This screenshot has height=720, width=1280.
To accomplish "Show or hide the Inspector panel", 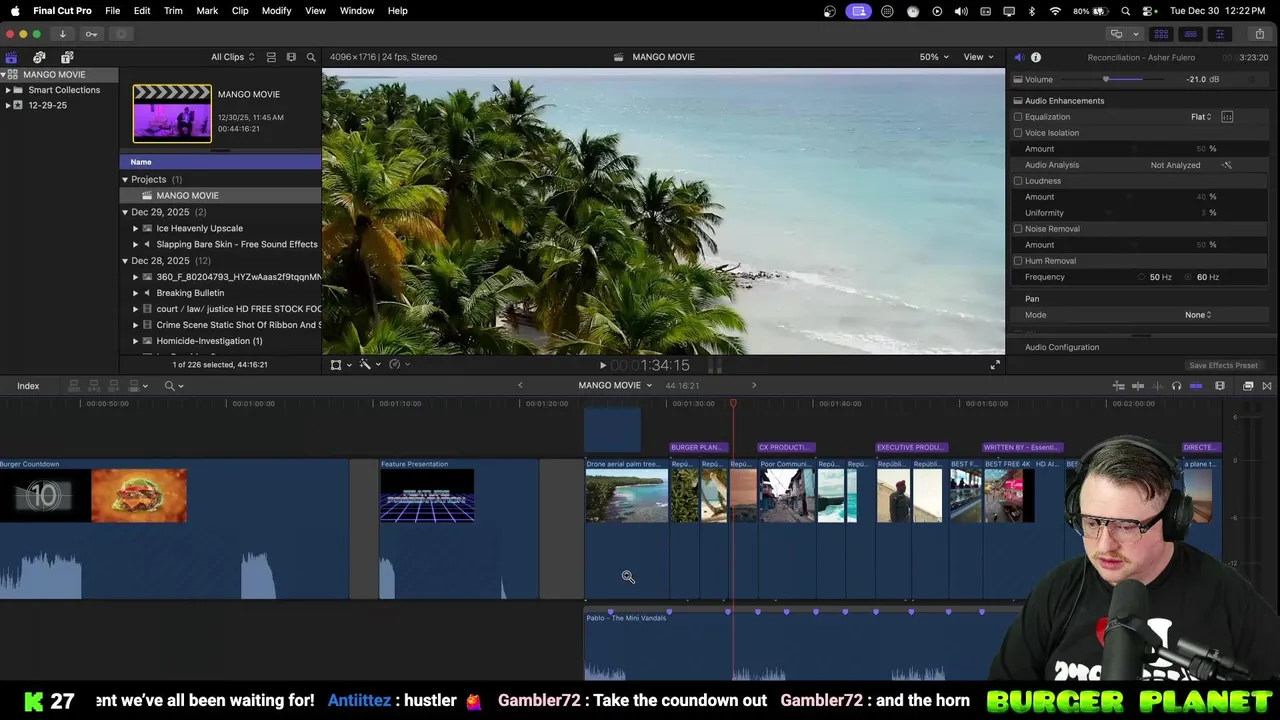I will [x=1219, y=34].
